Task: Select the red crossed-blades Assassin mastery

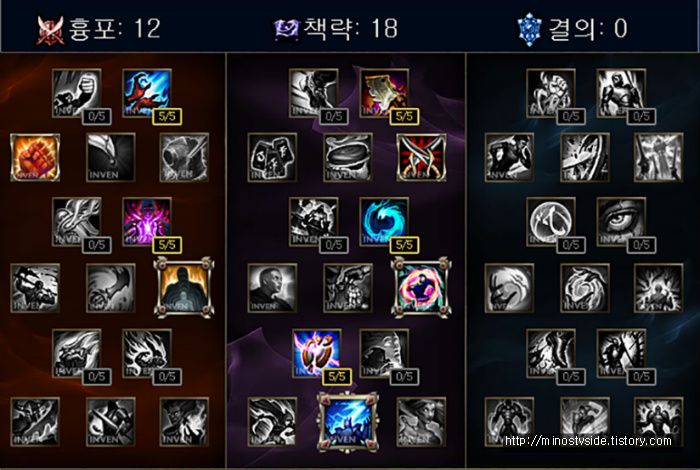Action: [x=421, y=157]
